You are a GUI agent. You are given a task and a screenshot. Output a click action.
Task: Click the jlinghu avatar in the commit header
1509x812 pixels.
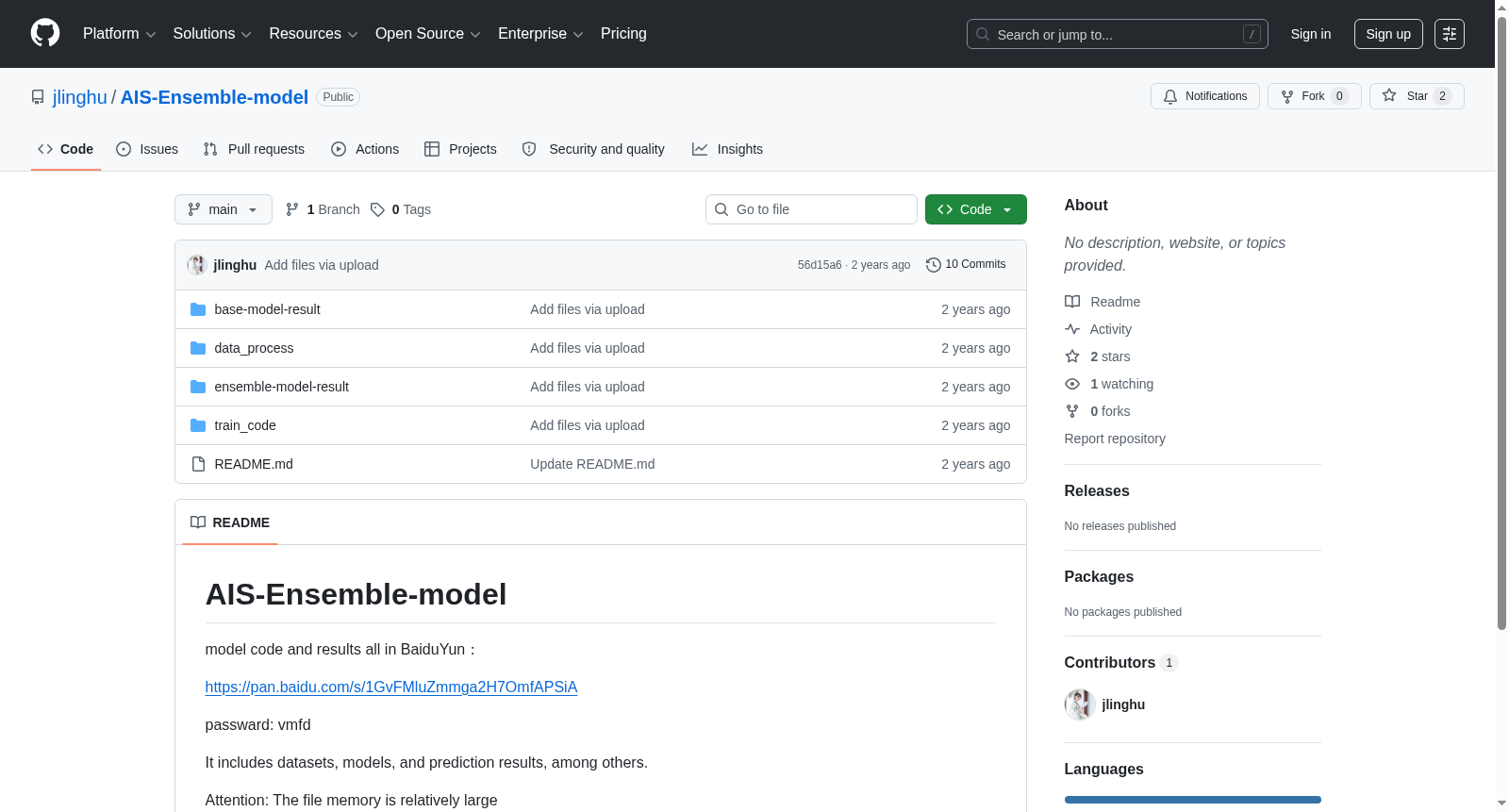[197, 265]
